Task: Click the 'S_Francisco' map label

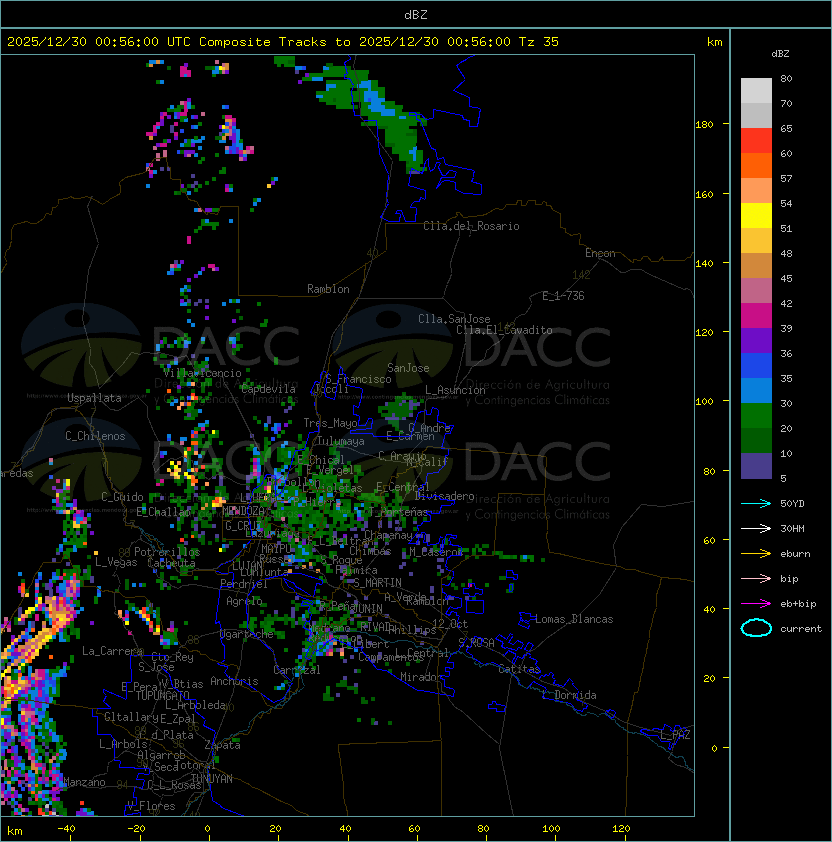Action: coord(358,379)
